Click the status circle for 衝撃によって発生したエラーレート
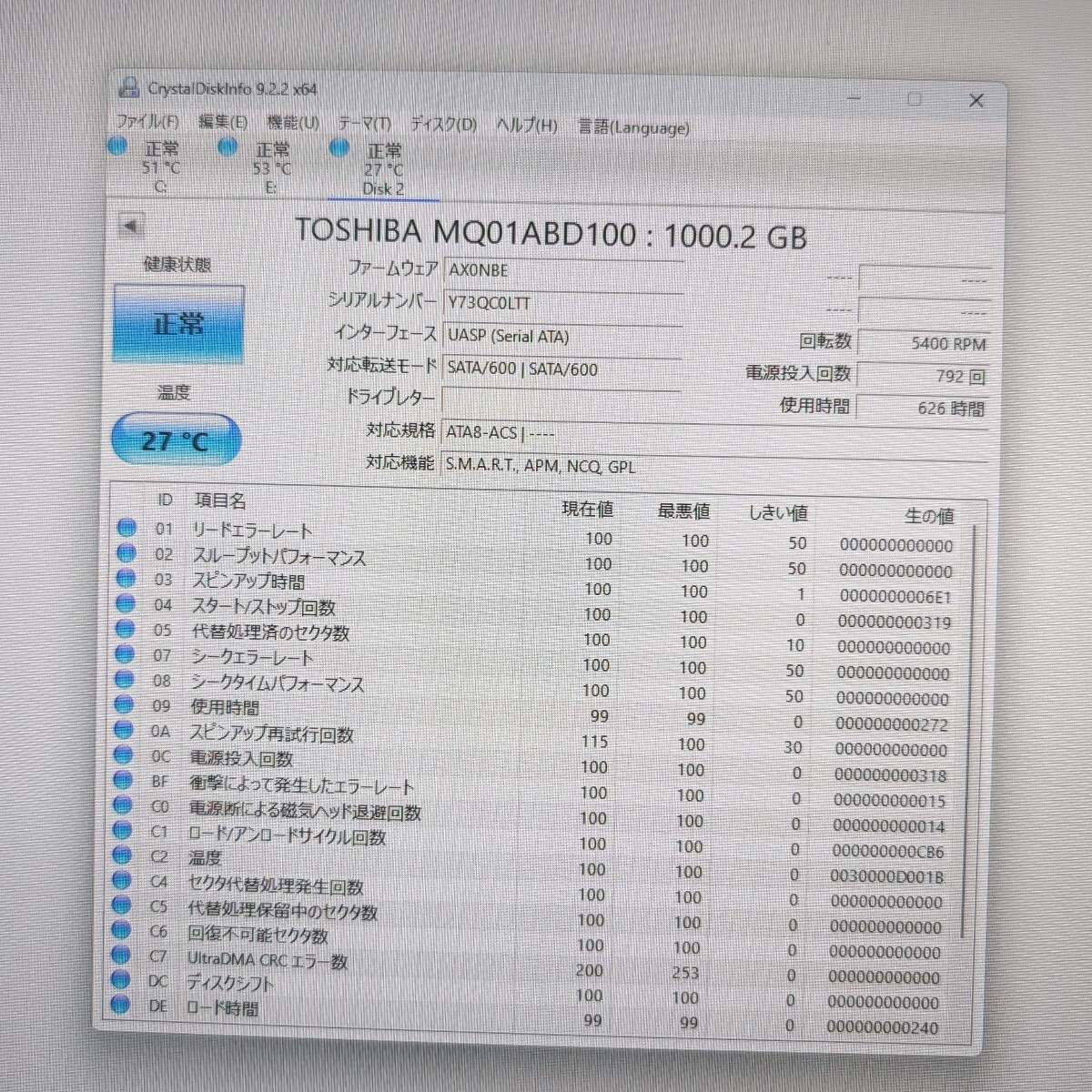This screenshot has width=1092, height=1092. pyautogui.click(x=122, y=780)
